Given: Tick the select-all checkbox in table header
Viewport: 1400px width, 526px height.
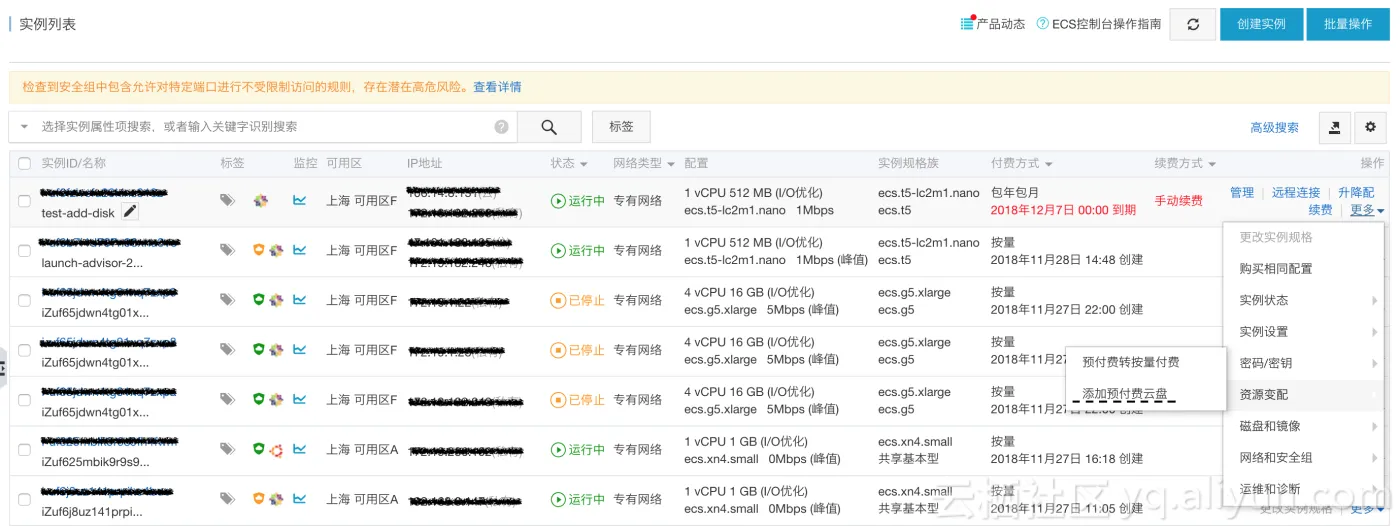Looking at the screenshot, I should coord(24,163).
